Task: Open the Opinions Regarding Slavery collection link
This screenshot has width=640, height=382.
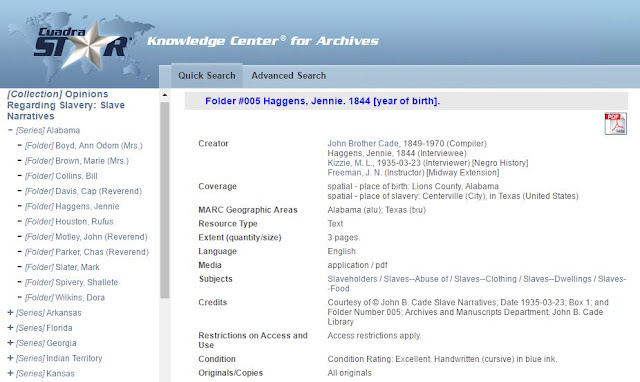Action: click(66, 105)
